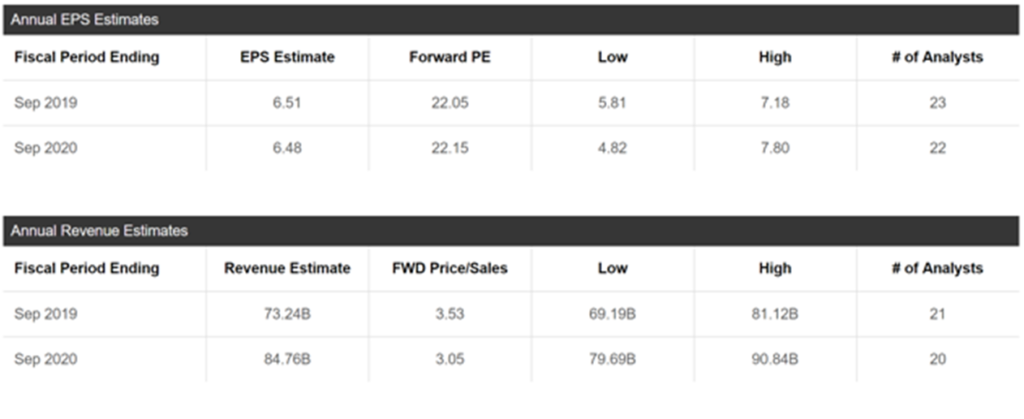Click the Revenue Estimate column header
The width and height of the screenshot is (1024, 419).
(x=287, y=268)
